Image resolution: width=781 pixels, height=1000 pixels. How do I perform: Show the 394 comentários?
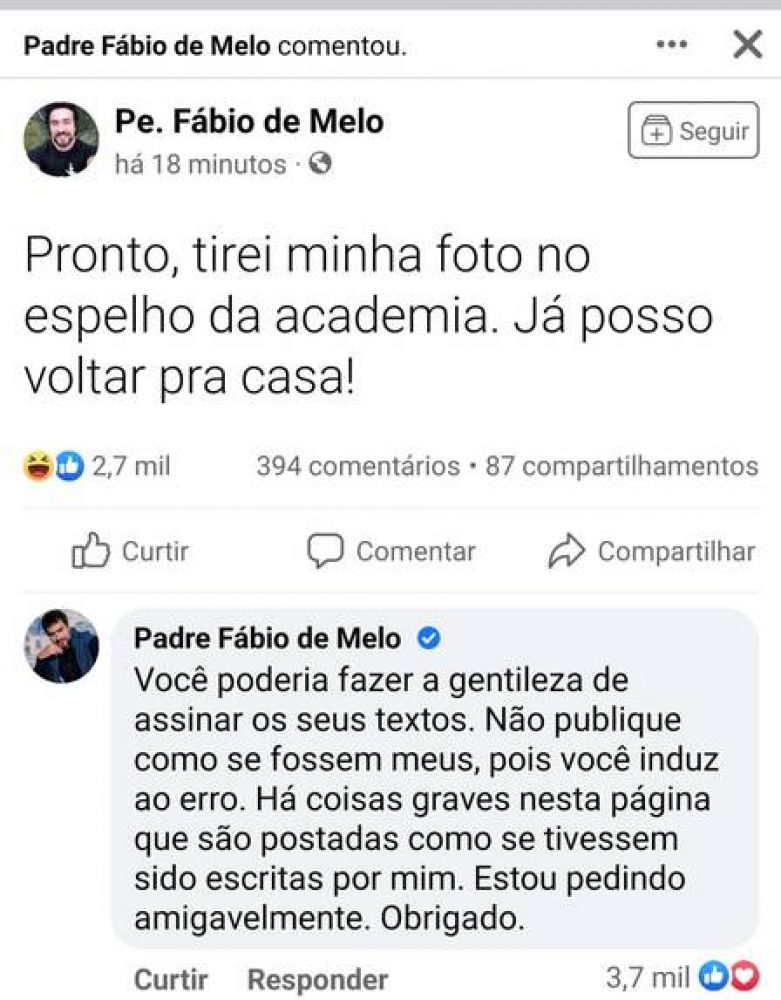coord(358,466)
